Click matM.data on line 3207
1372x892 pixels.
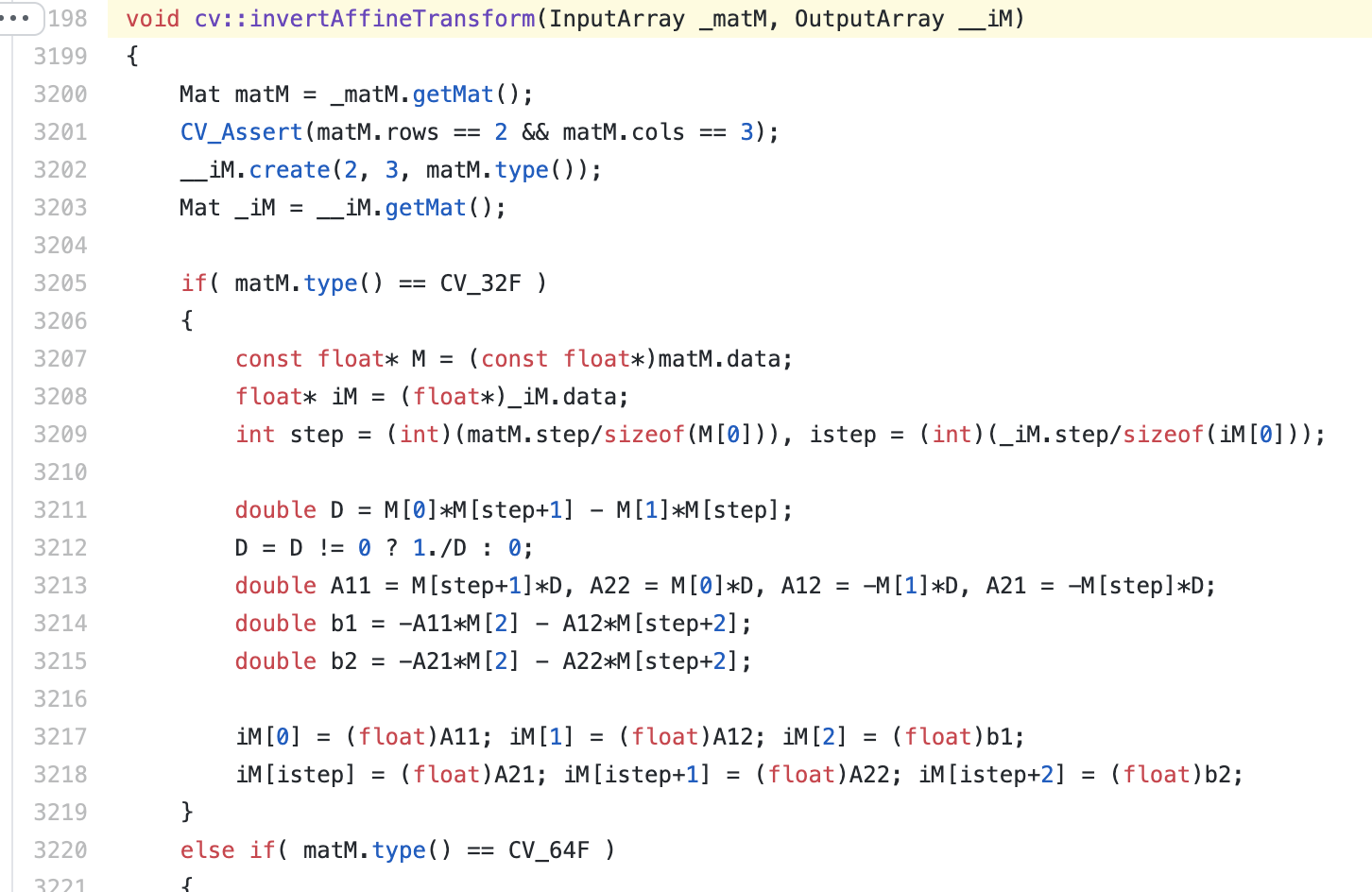point(719,358)
